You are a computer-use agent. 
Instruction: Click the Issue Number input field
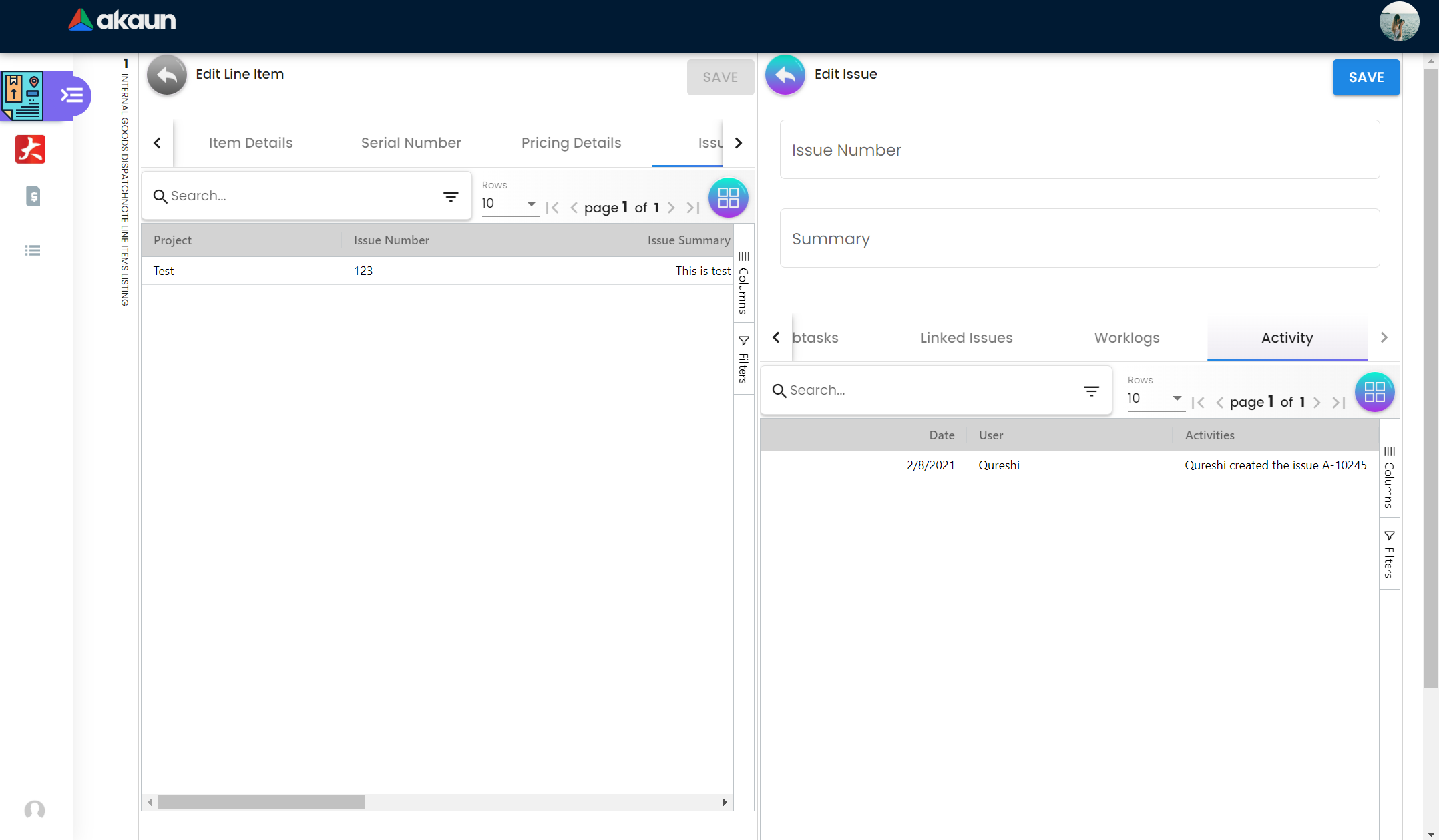pos(1079,150)
